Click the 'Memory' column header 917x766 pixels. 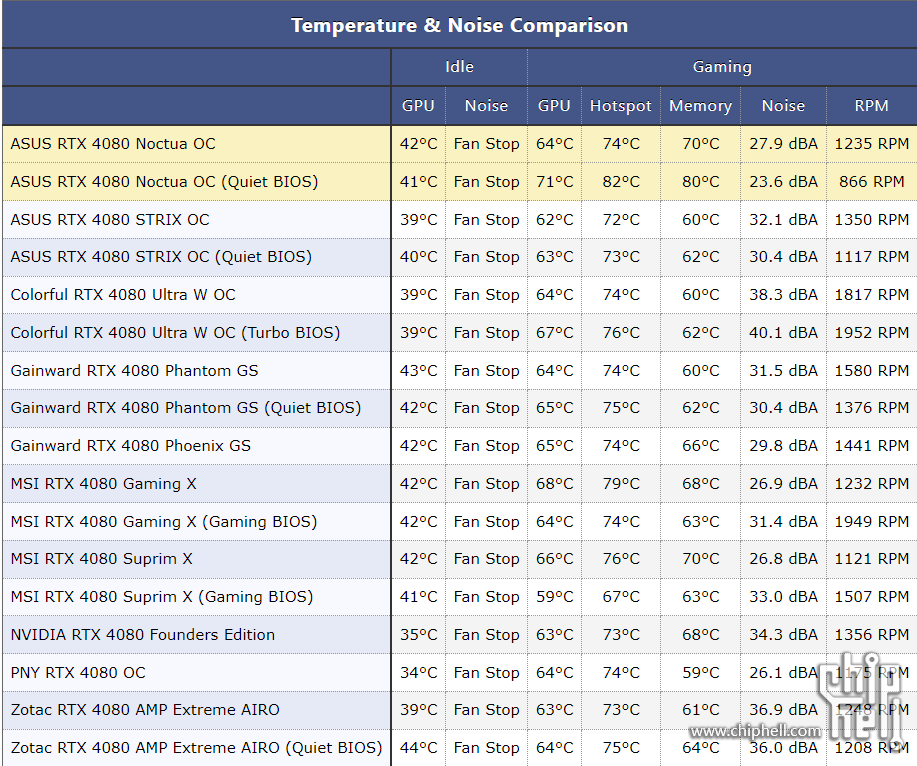[700, 106]
